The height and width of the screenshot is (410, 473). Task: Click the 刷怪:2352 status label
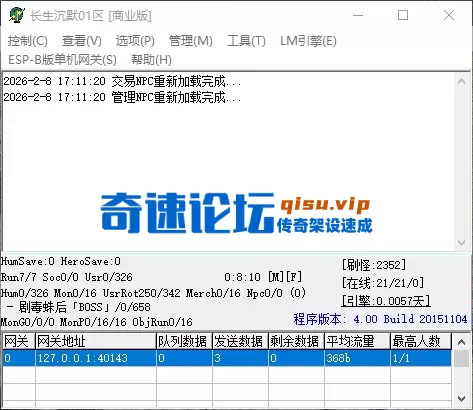(x=374, y=265)
